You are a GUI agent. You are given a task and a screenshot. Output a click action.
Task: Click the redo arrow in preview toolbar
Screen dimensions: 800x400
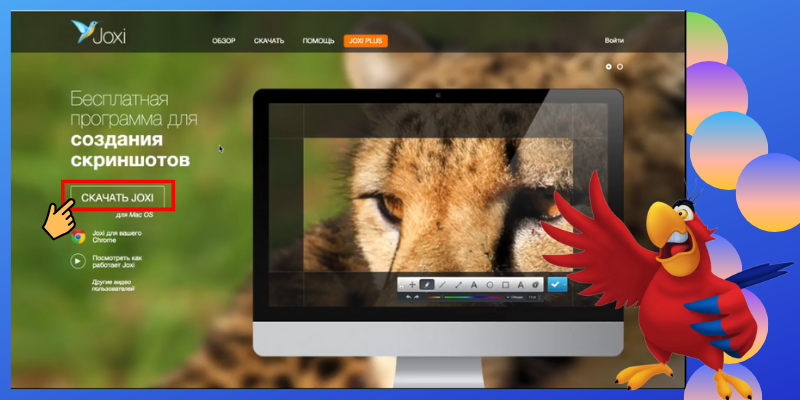(416, 297)
